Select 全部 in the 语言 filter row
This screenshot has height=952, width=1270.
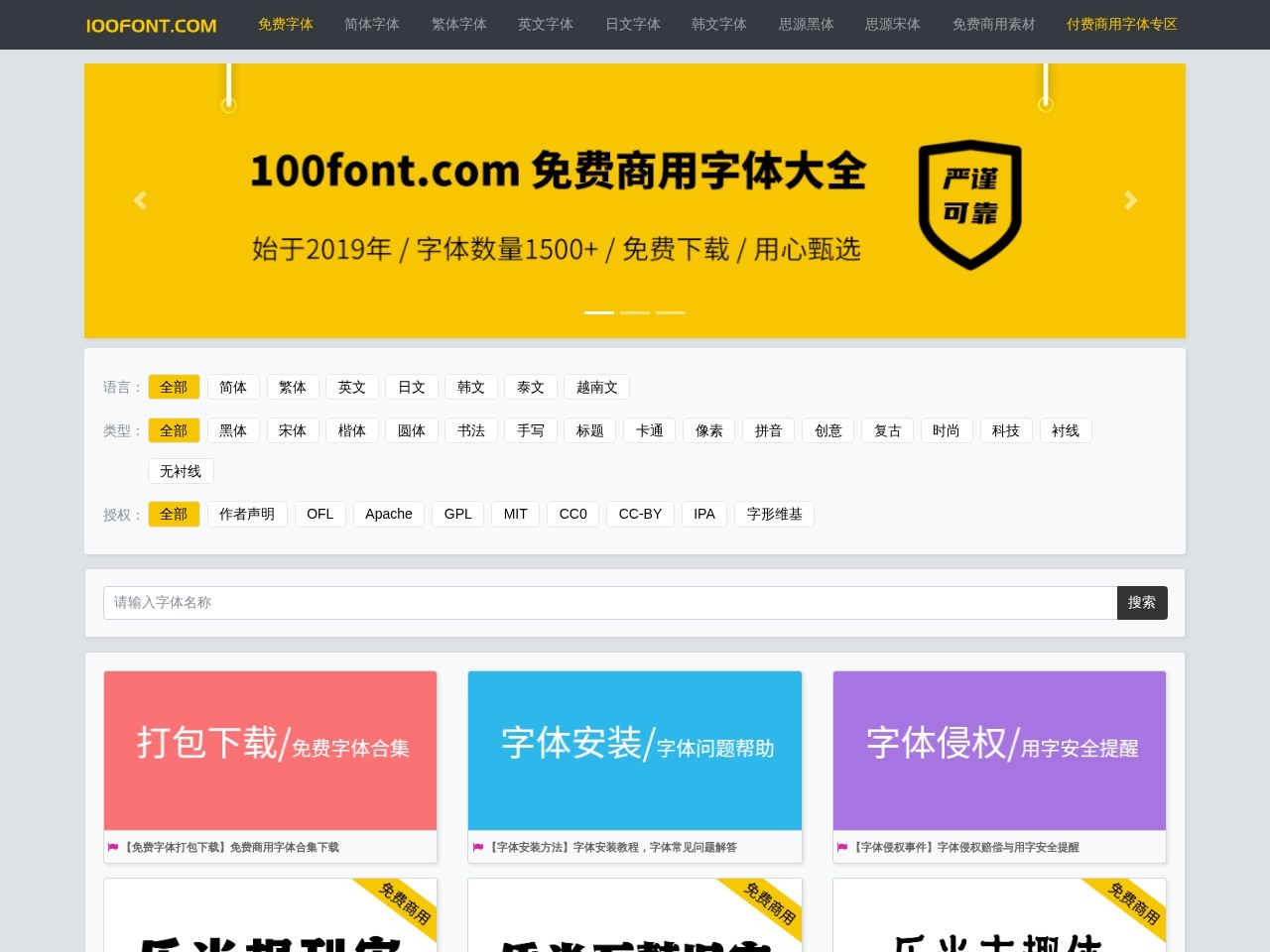click(174, 387)
